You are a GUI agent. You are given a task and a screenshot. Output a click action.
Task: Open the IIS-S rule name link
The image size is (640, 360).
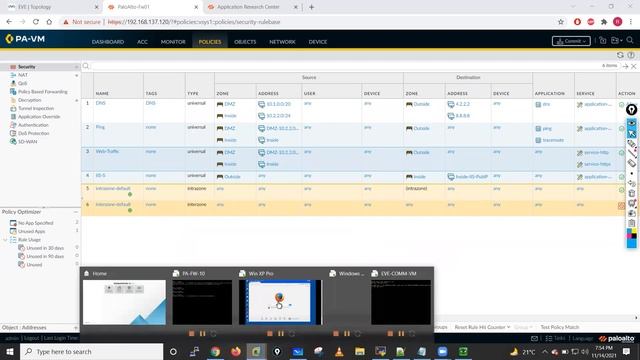tap(101, 176)
